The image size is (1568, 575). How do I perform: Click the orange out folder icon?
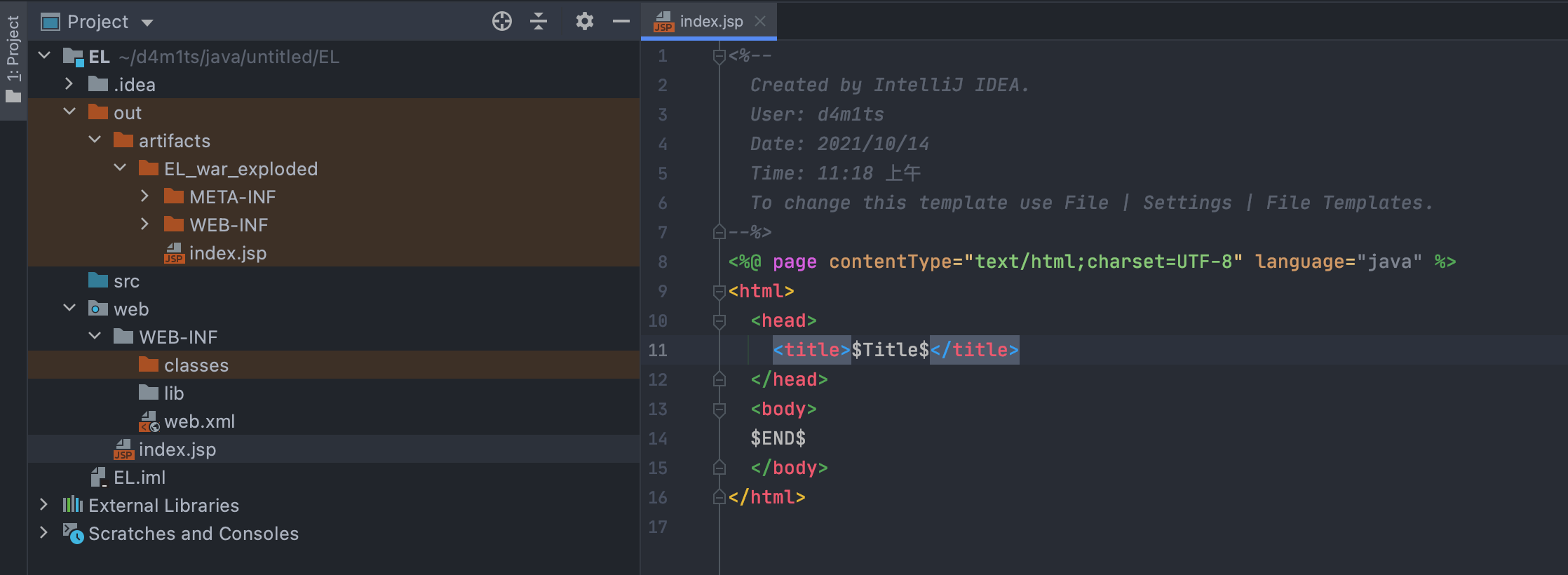point(98,112)
